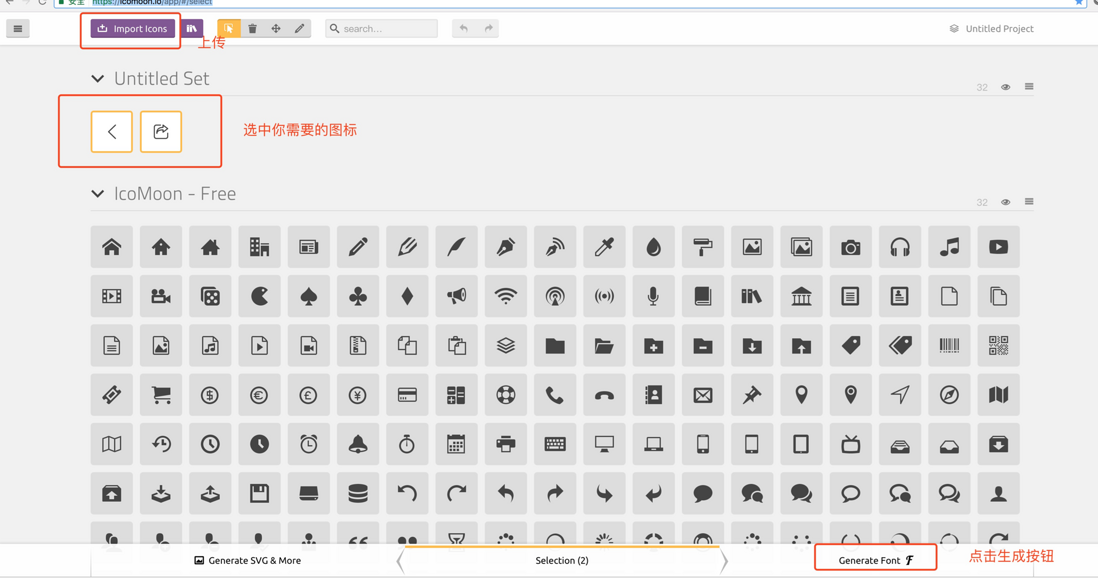Open the main hamburger menu
The width and height of the screenshot is (1098, 578).
[x=18, y=29]
